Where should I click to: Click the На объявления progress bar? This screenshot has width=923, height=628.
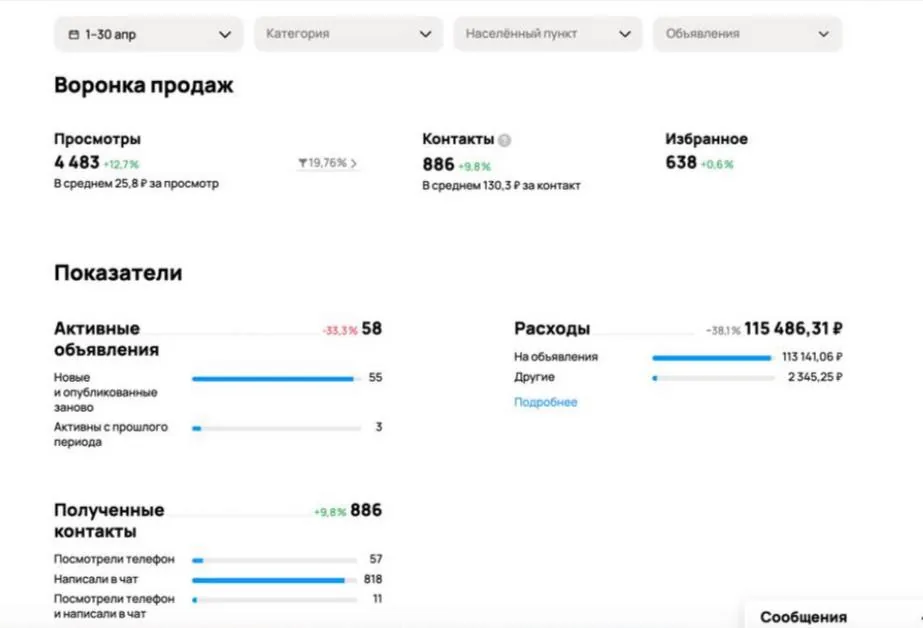click(x=712, y=357)
